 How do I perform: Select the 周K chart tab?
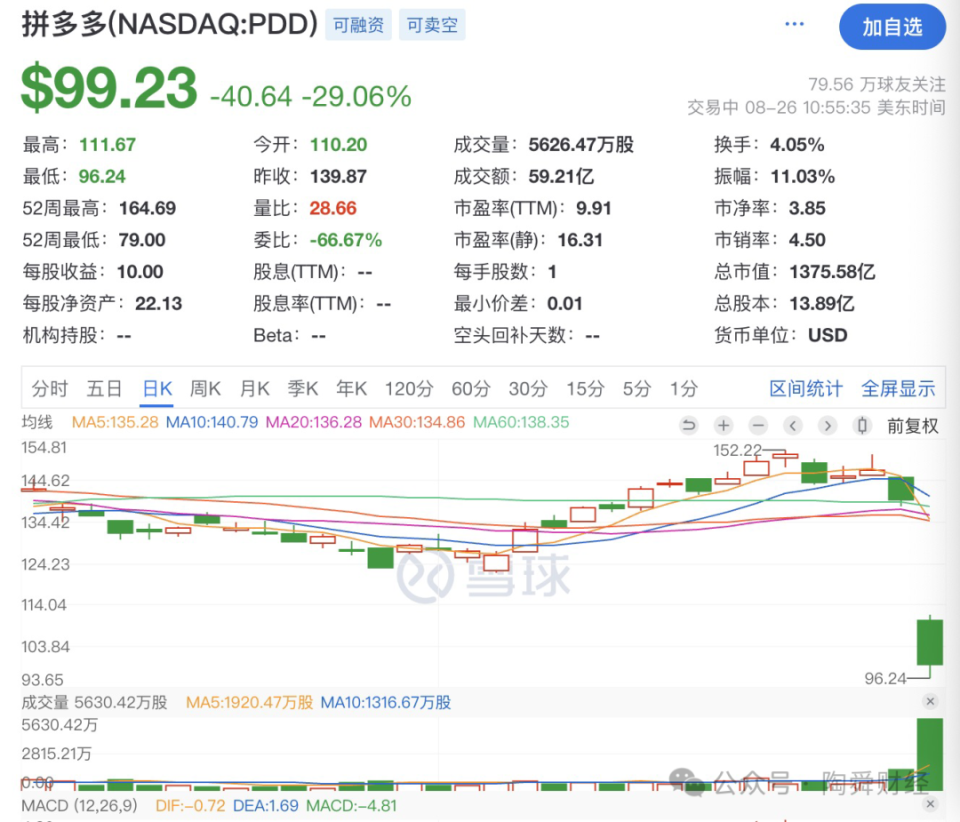pyautogui.click(x=205, y=389)
